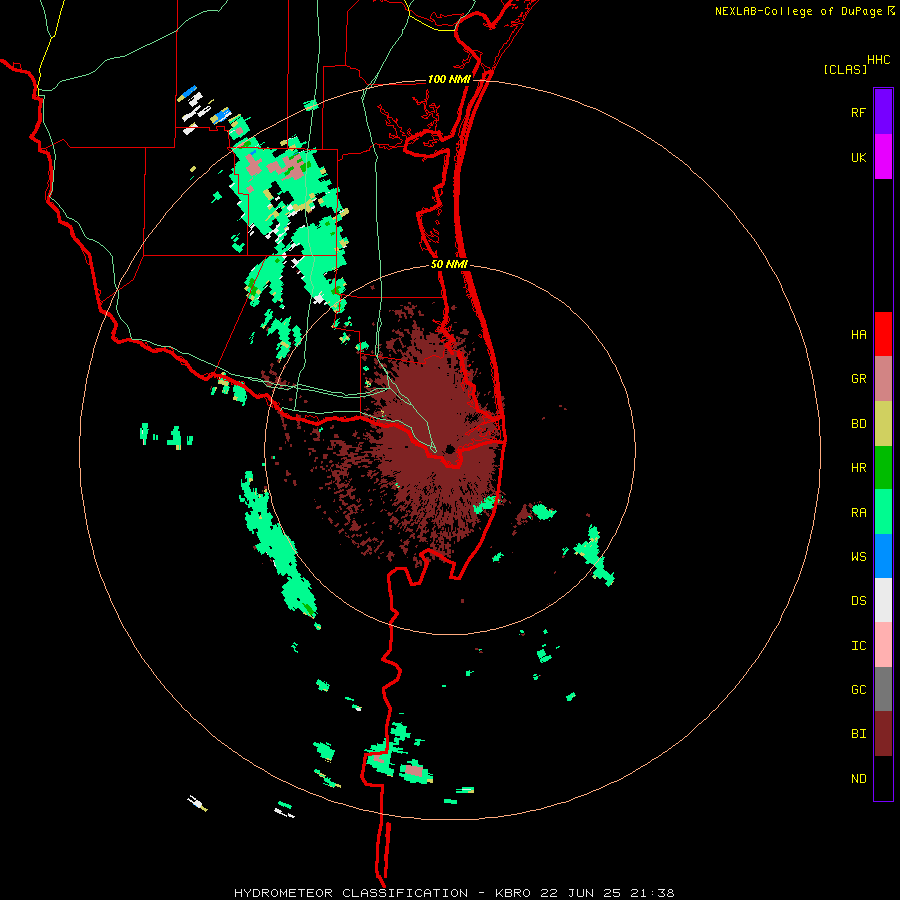This screenshot has width=900, height=900.
Task: Click the KBRO station identifier
Action: coord(513,893)
